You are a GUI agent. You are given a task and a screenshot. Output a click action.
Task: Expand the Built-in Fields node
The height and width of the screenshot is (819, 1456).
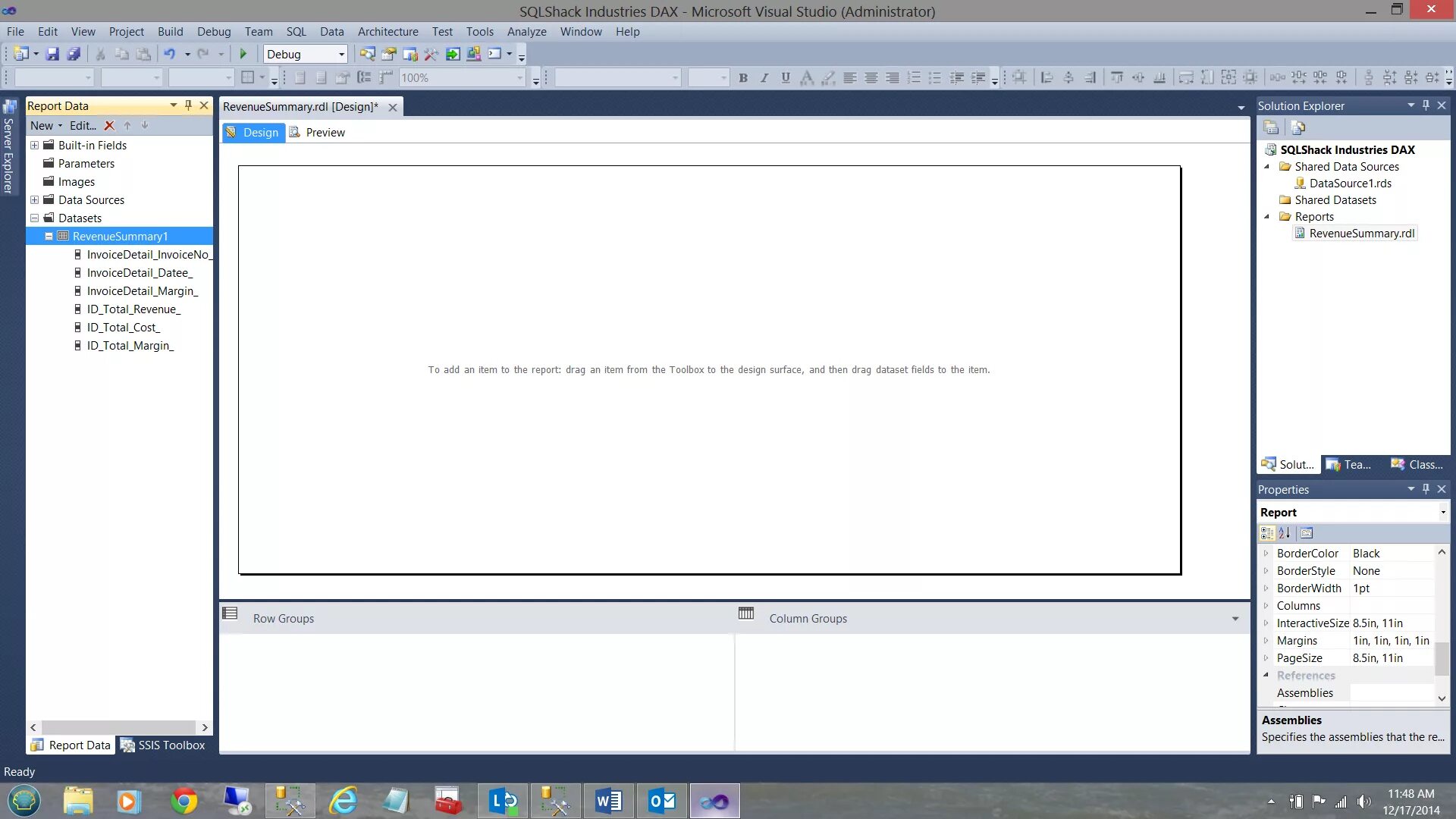pos(34,145)
